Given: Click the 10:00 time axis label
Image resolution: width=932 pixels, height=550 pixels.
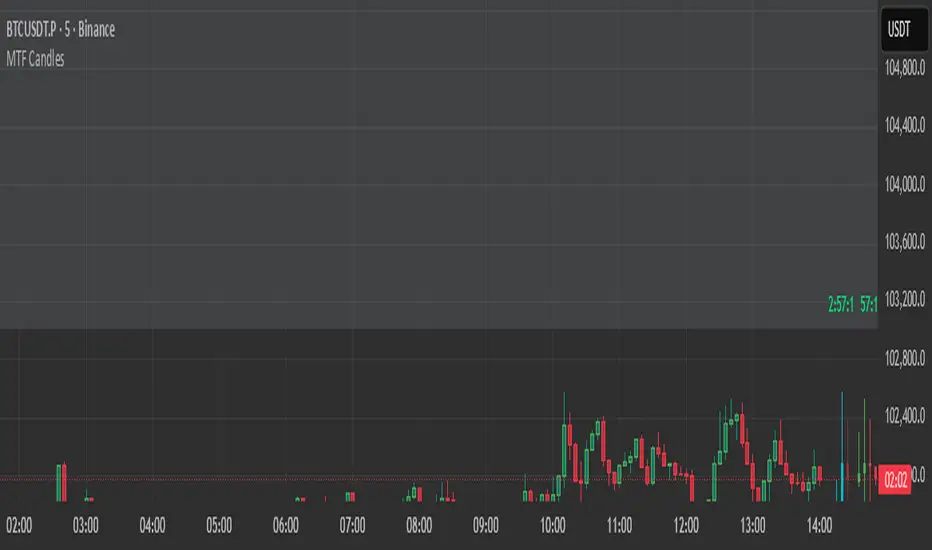Looking at the screenshot, I should tap(553, 526).
